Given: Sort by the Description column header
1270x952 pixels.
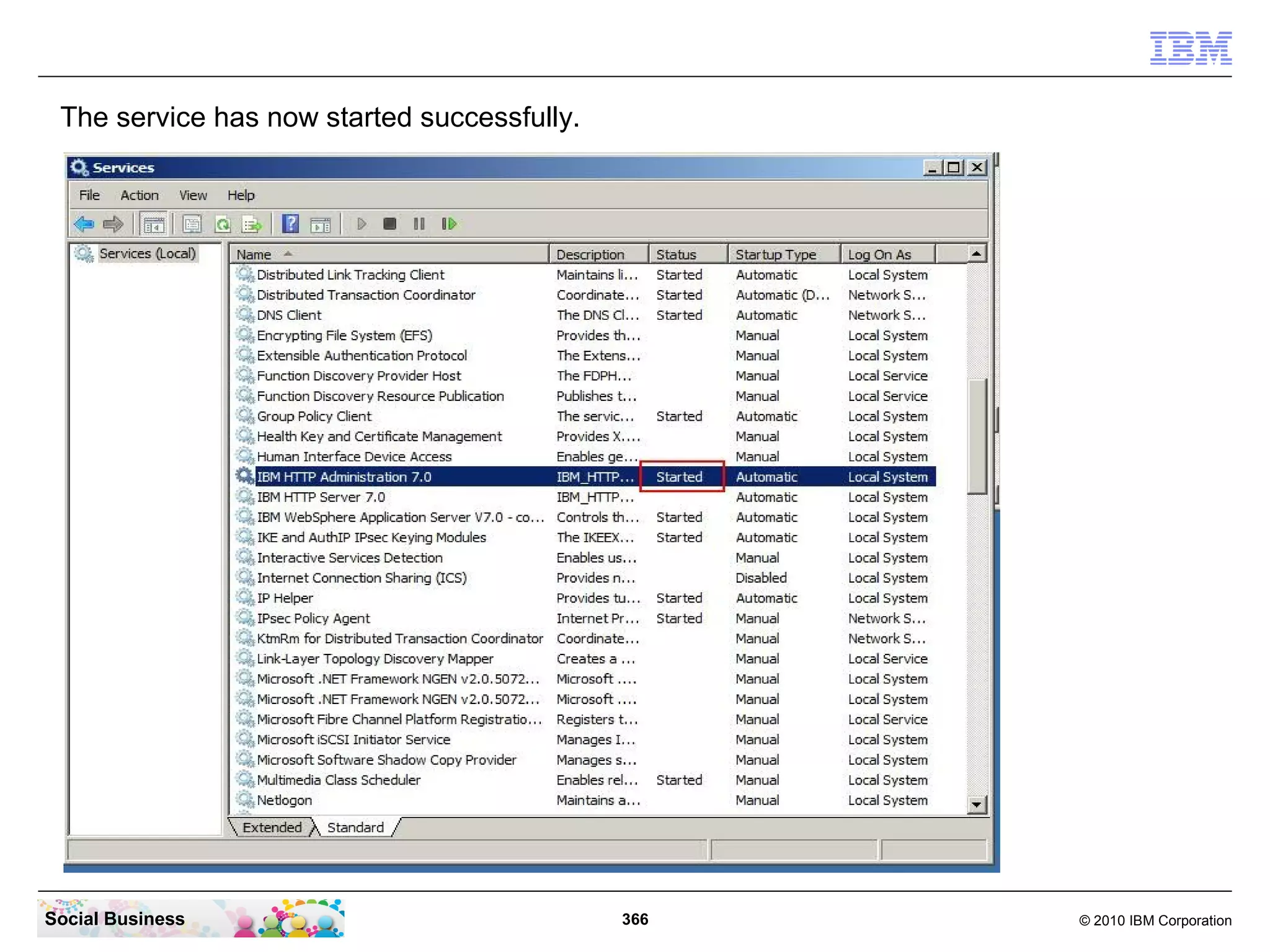Looking at the screenshot, I should [x=599, y=254].
